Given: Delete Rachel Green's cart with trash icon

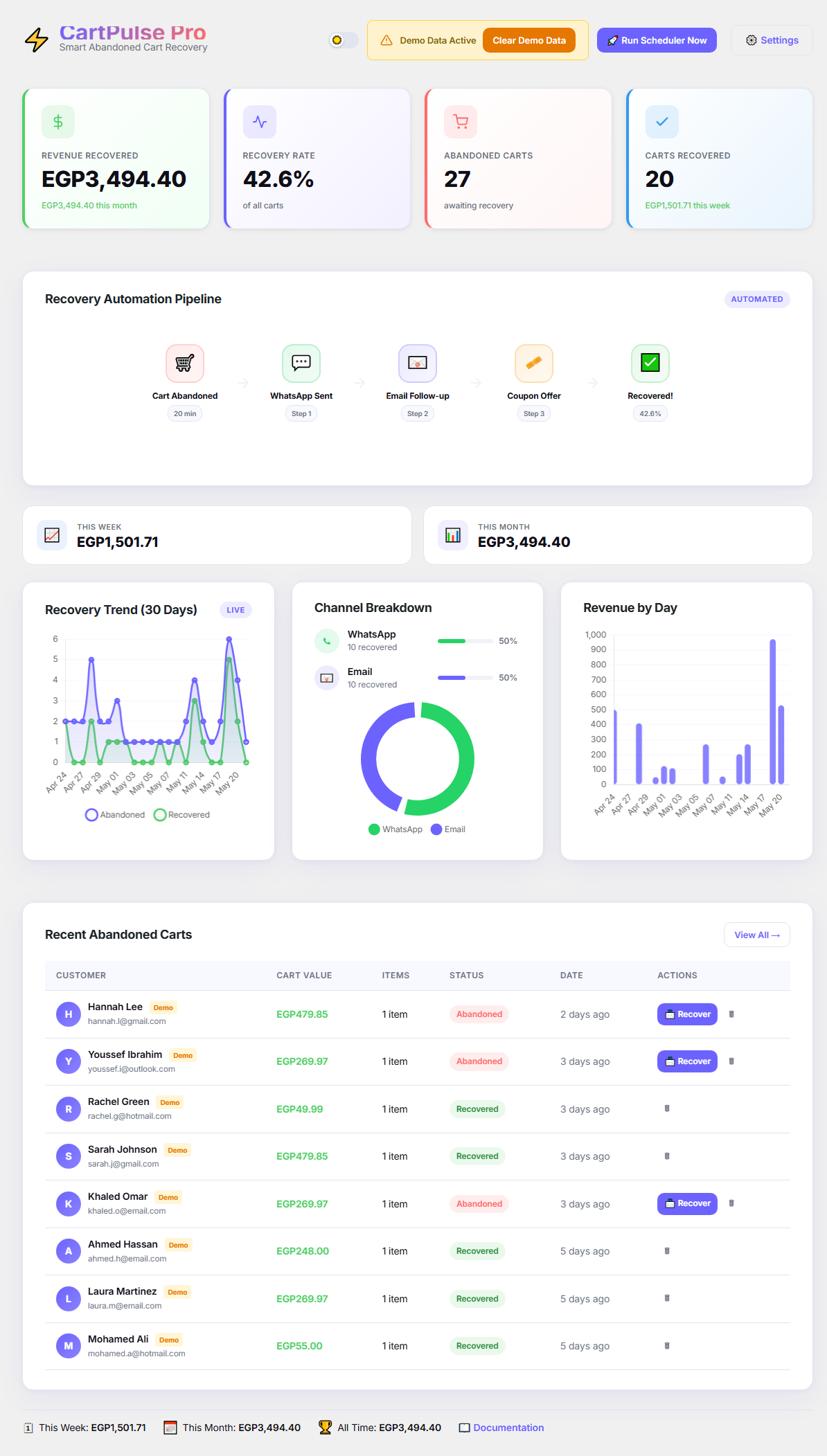Looking at the screenshot, I should click(x=667, y=1108).
